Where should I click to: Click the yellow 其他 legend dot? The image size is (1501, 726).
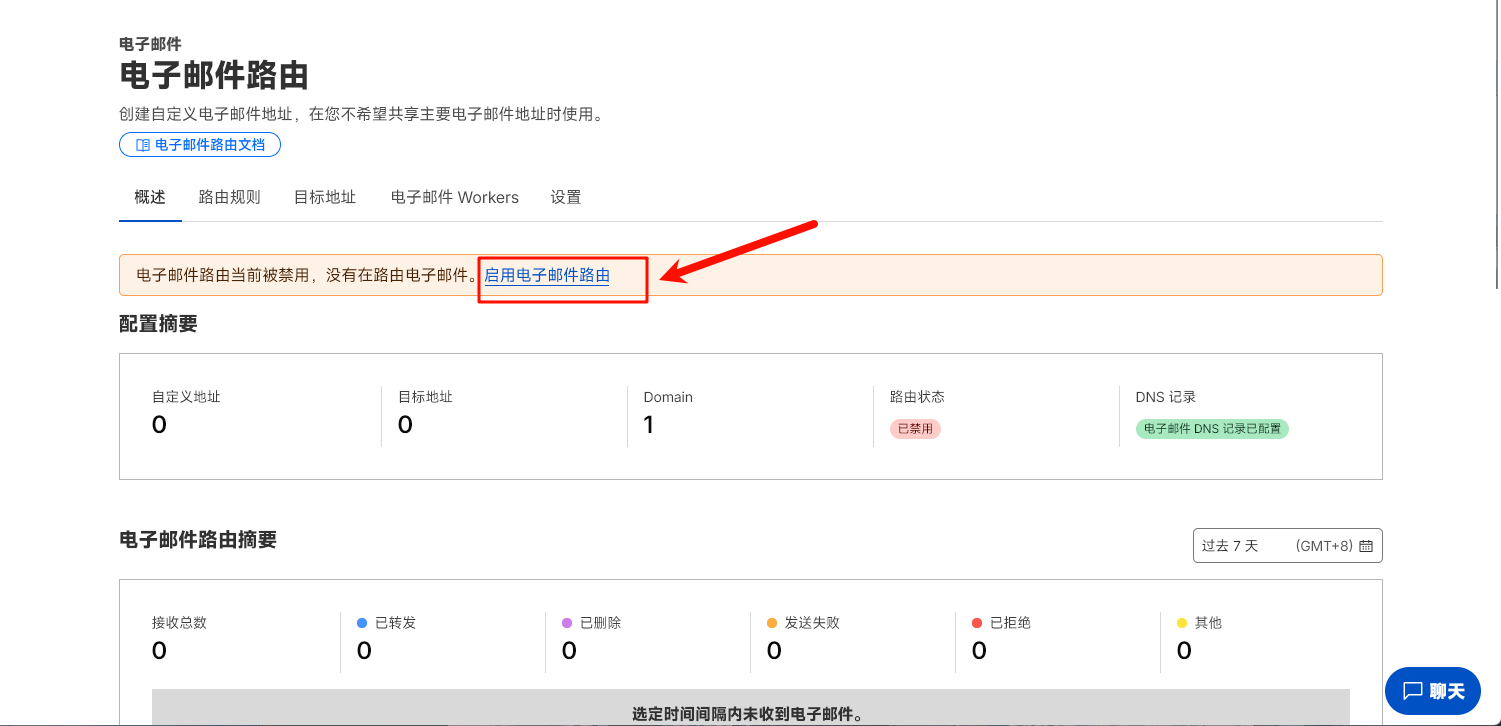tap(1182, 623)
